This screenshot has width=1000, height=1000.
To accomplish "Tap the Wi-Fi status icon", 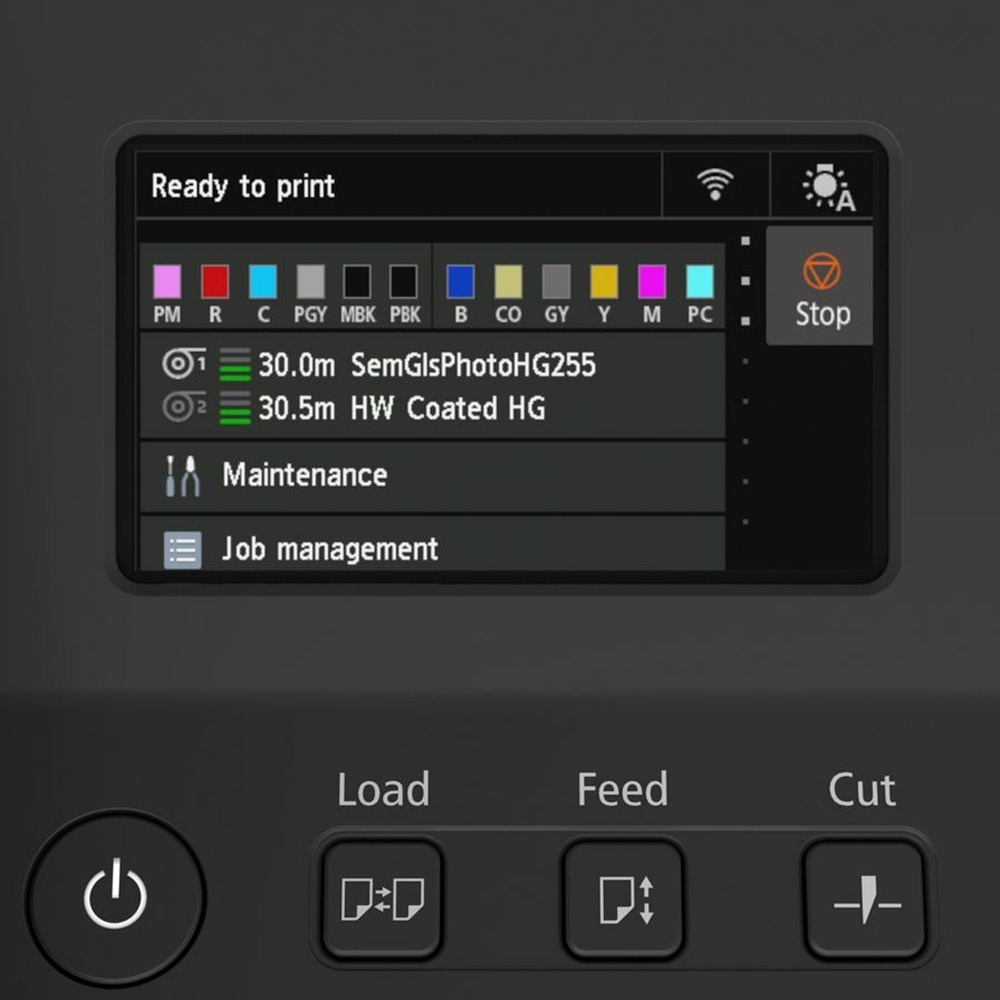I will [x=715, y=185].
